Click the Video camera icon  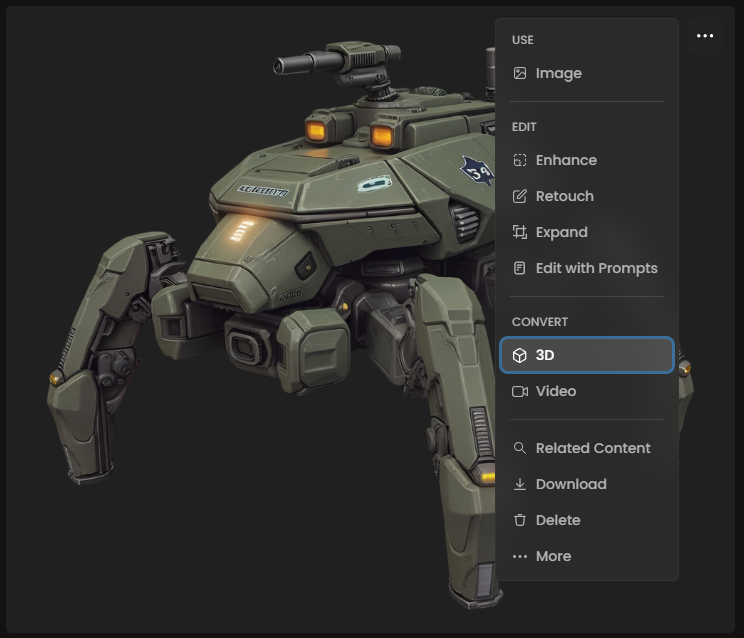[519, 391]
